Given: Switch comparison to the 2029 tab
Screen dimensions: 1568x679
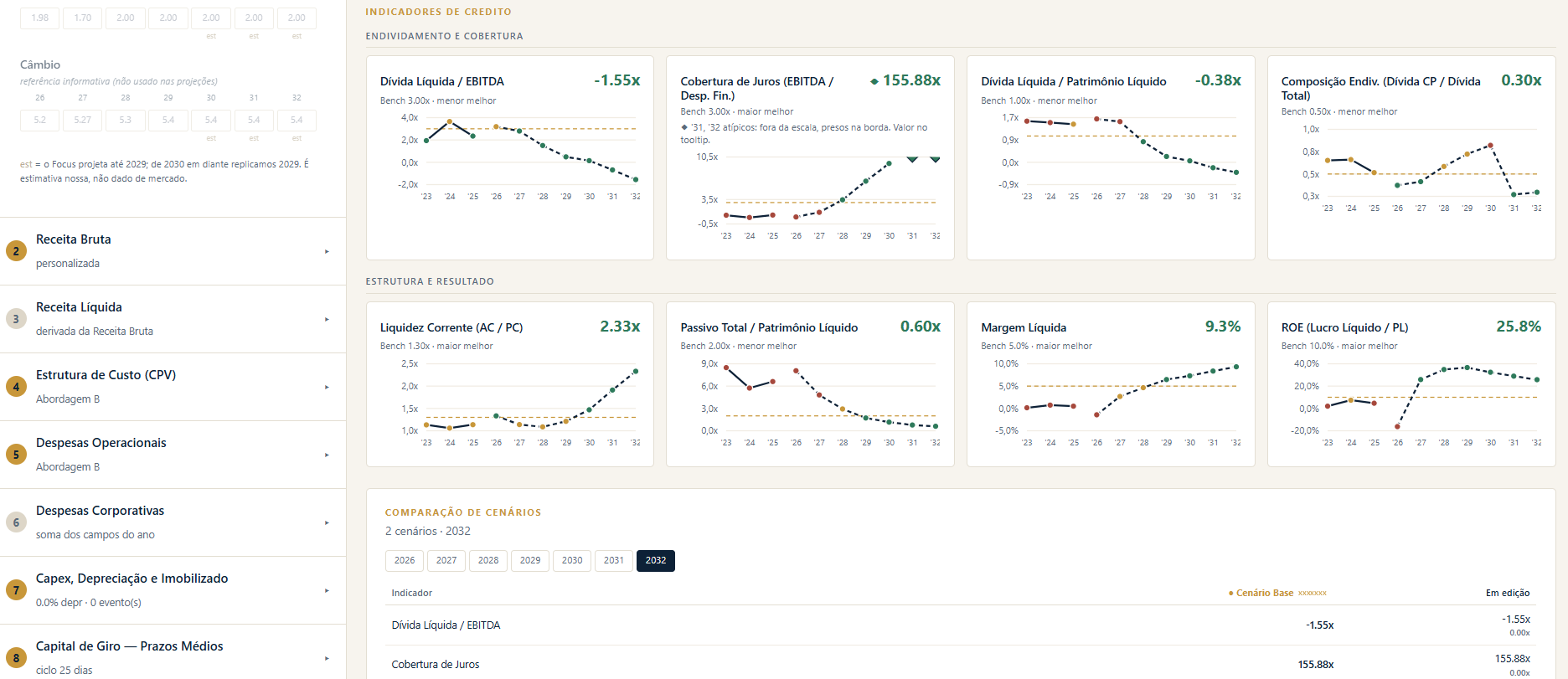Looking at the screenshot, I should [x=530, y=561].
